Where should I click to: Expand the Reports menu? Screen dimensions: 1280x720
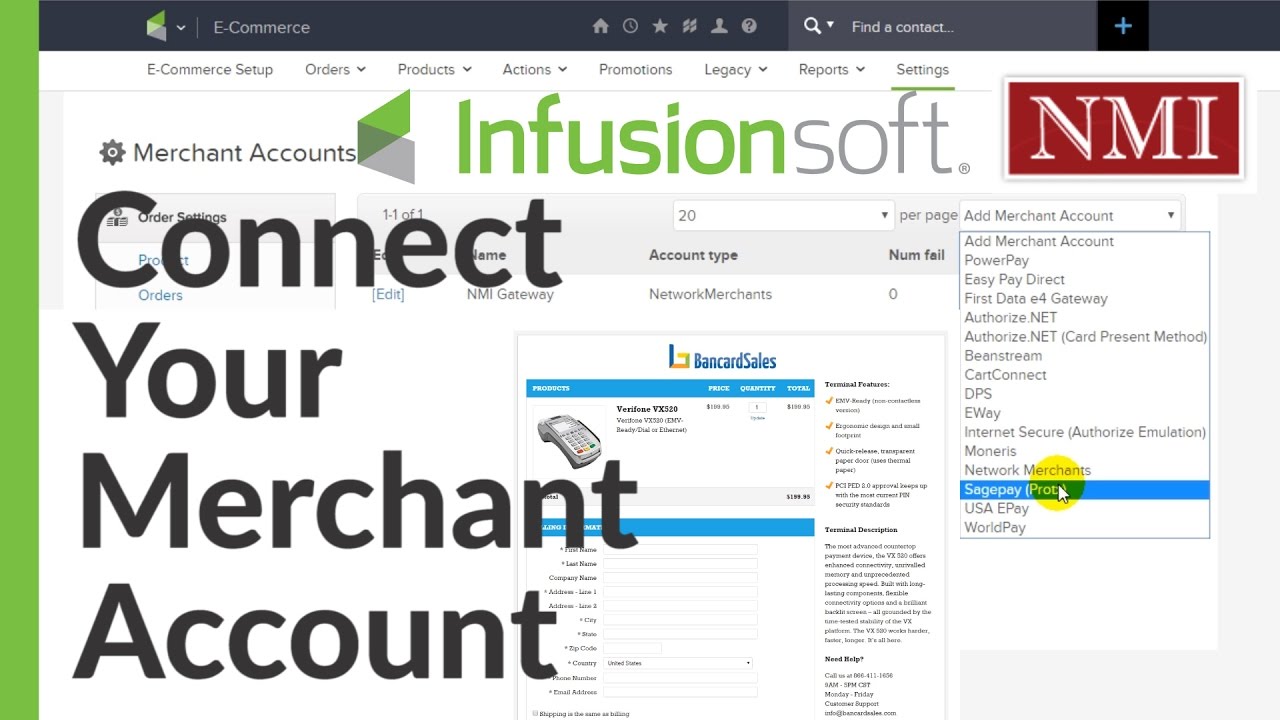[831, 69]
